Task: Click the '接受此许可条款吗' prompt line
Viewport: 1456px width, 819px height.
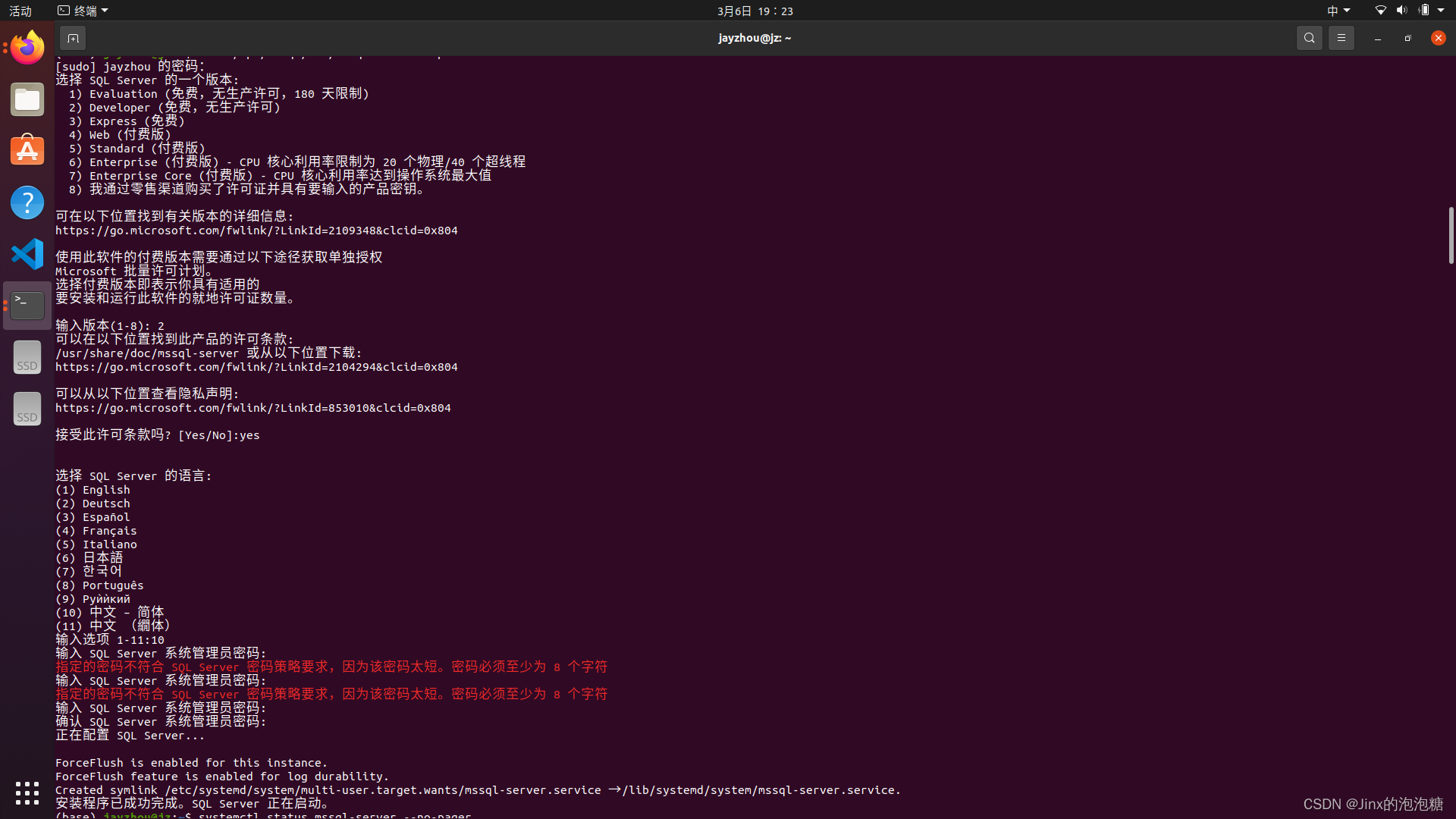Action: [158, 435]
